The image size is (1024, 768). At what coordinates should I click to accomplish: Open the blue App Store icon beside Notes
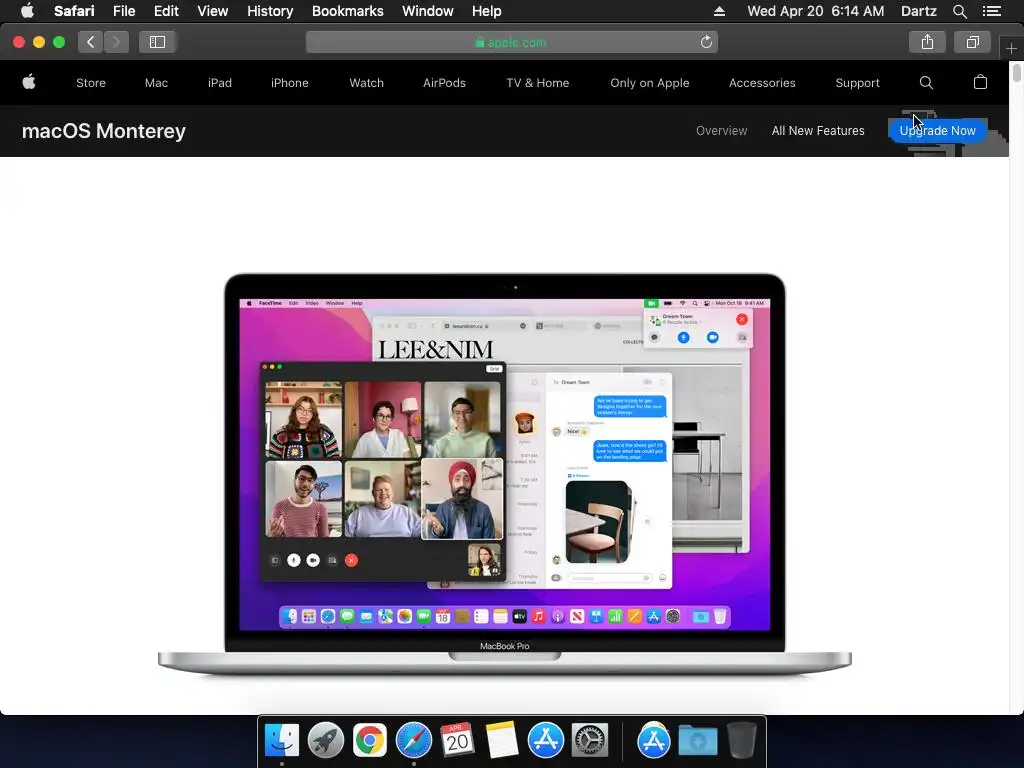tap(545, 741)
